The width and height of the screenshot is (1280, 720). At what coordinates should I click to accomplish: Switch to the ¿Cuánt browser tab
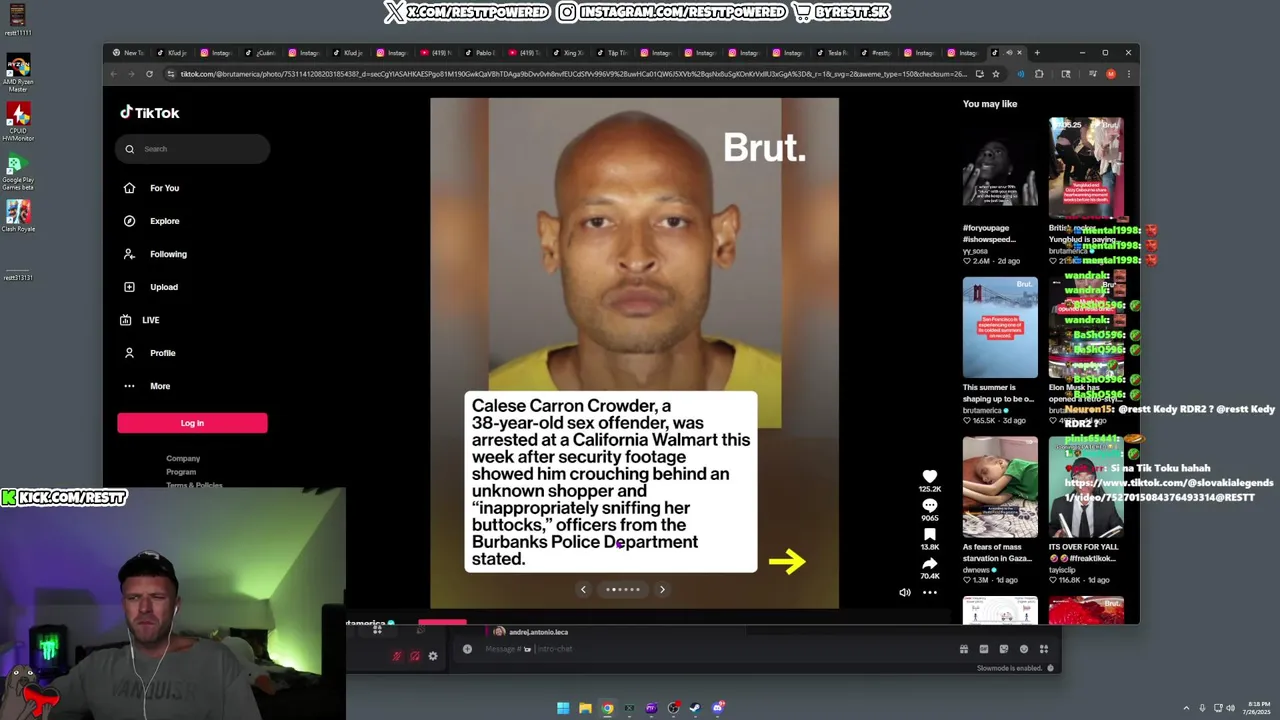point(259,53)
